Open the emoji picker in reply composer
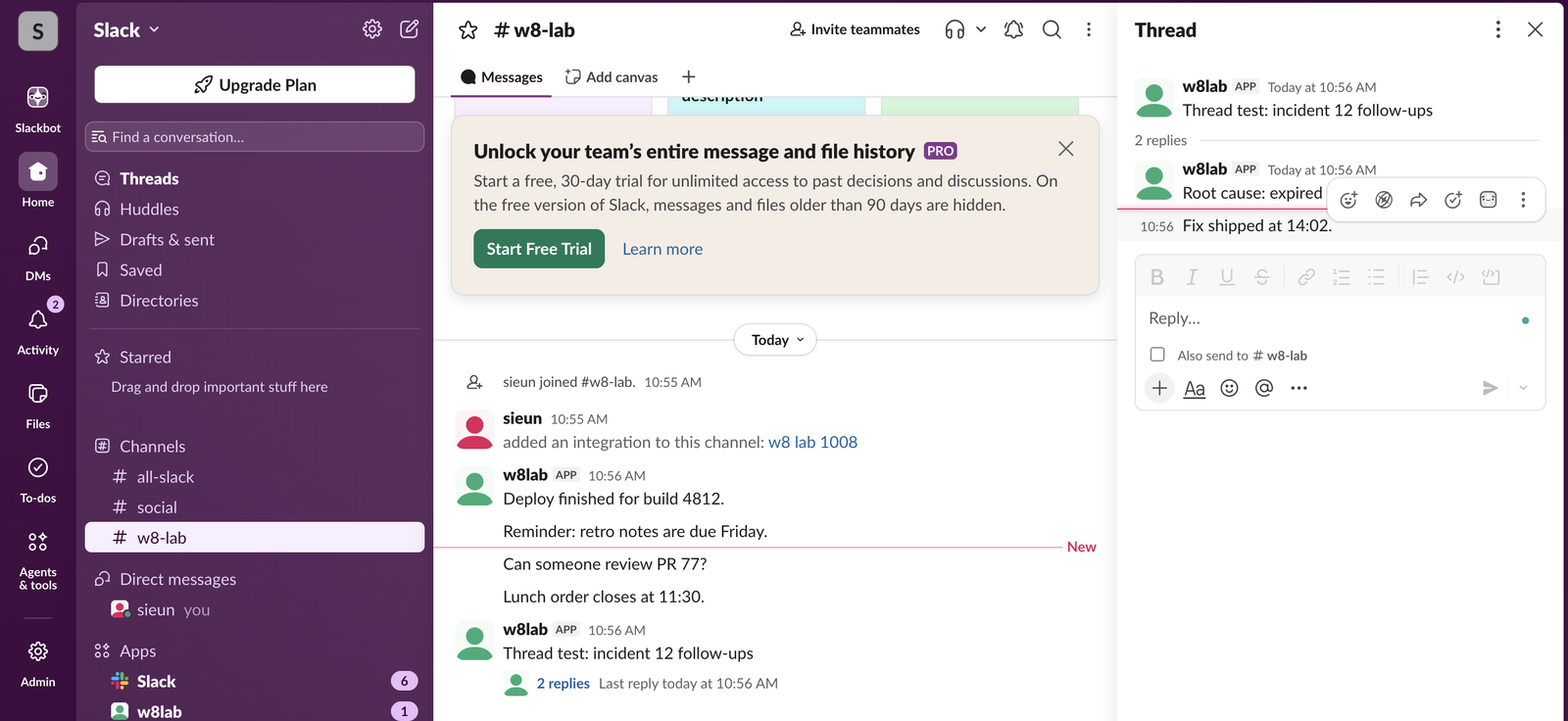 tap(1229, 388)
